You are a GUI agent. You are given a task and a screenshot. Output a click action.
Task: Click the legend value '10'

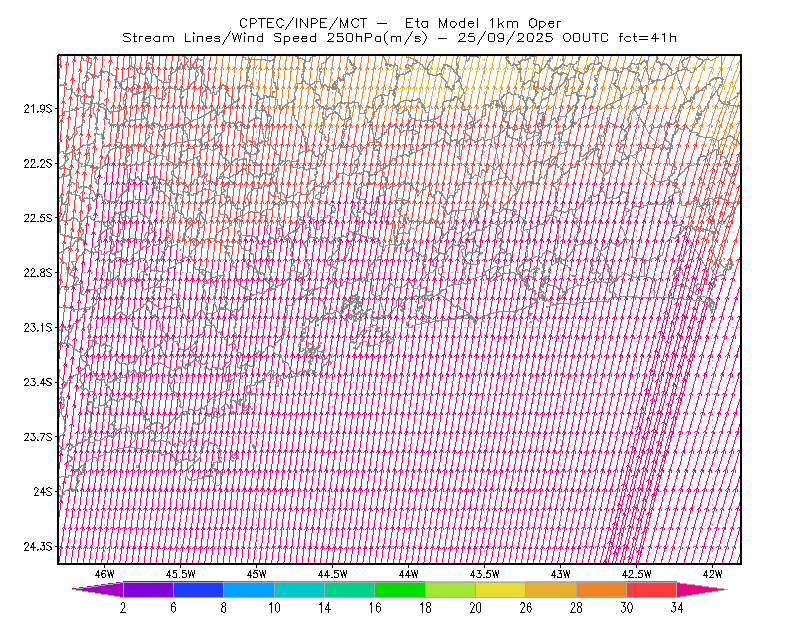(274, 608)
